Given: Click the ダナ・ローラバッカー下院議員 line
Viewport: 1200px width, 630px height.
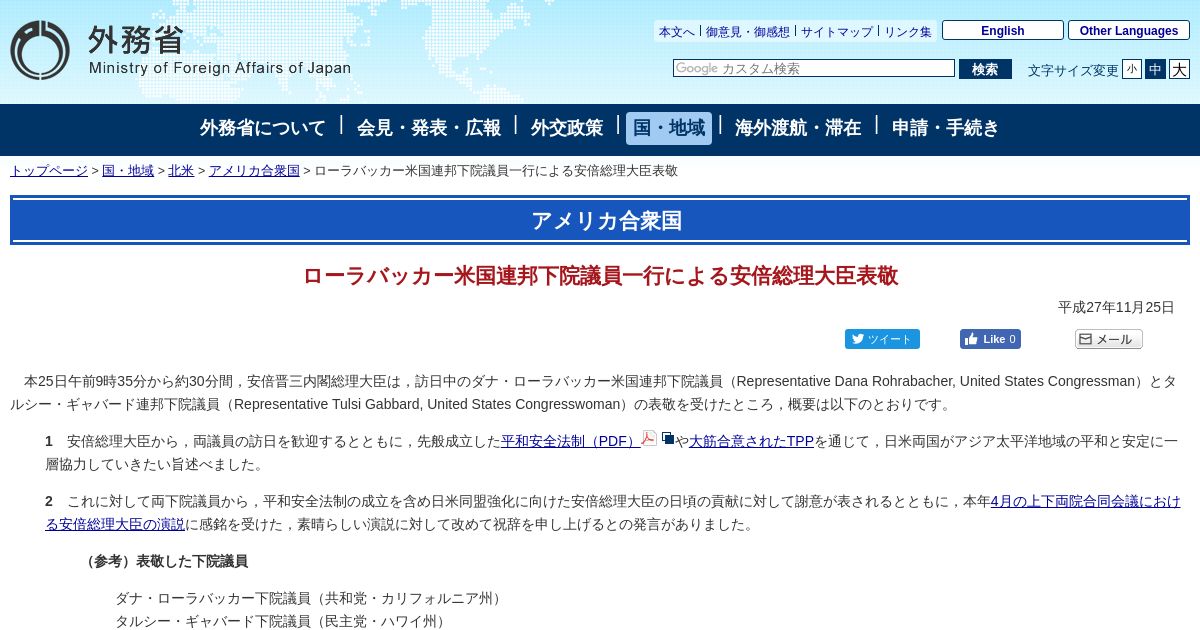Looking at the screenshot, I should (x=310, y=598).
